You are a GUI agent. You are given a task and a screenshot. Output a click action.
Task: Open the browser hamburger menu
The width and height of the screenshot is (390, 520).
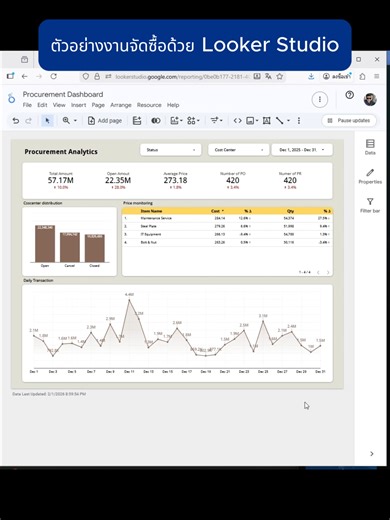[377, 76]
